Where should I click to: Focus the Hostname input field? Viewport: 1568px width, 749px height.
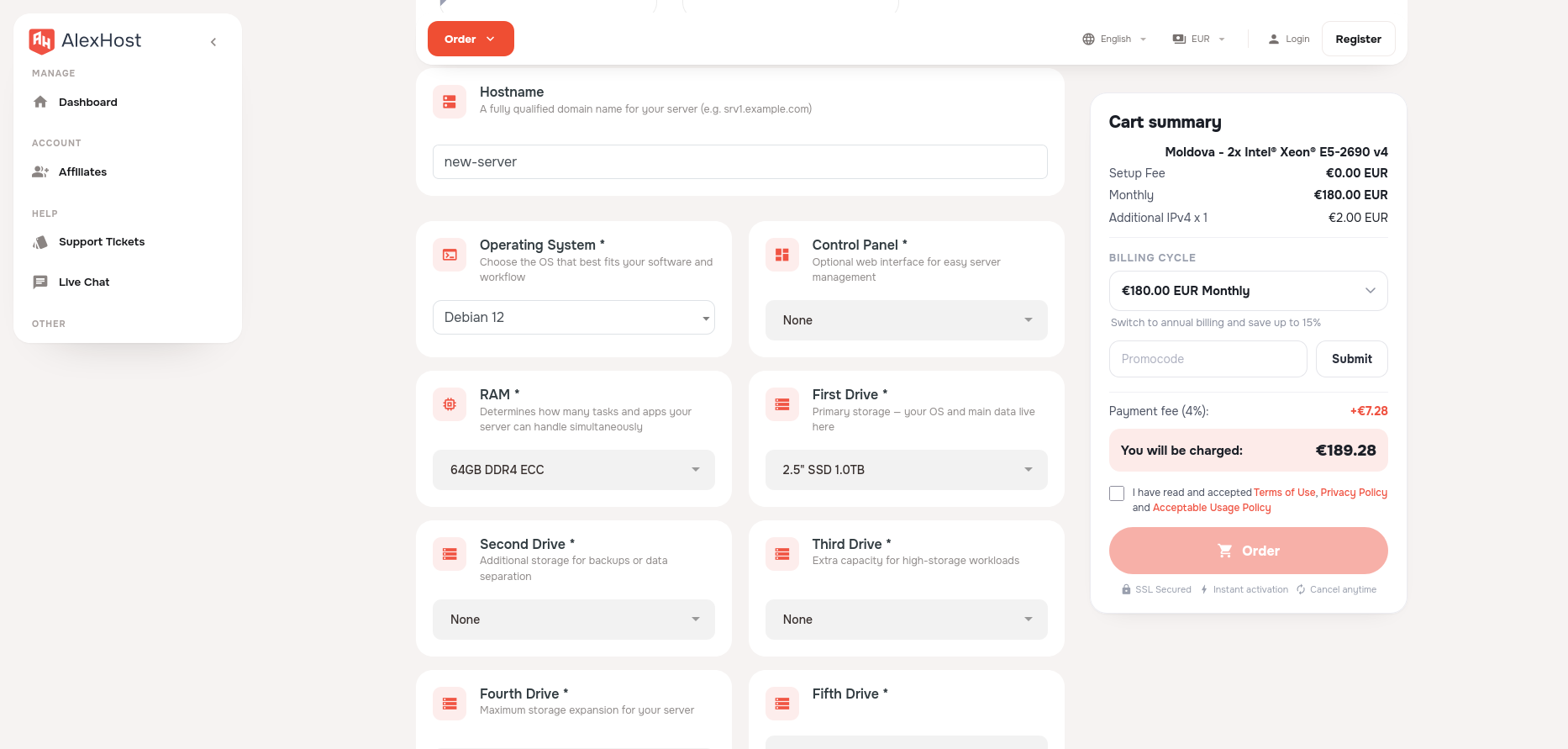pyautogui.click(x=740, y=161)
